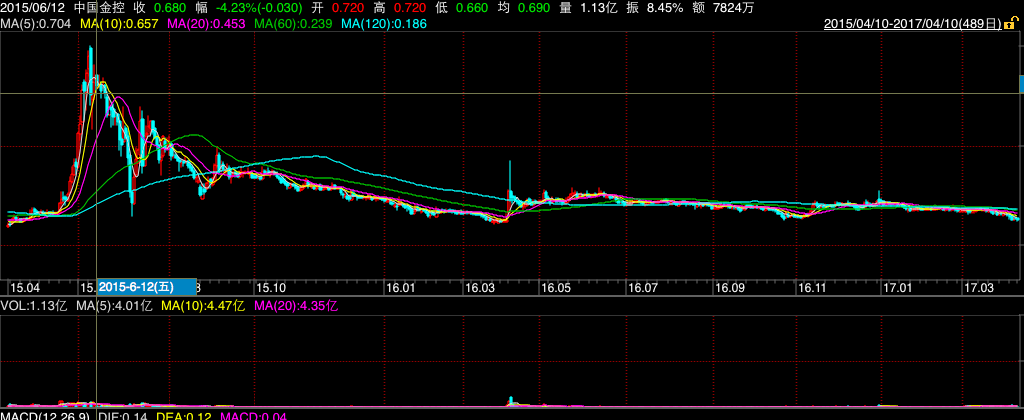Select the volume MA(20):4.35亿 label
Viewport: 1024px width, 420px height.
(295, 305)
